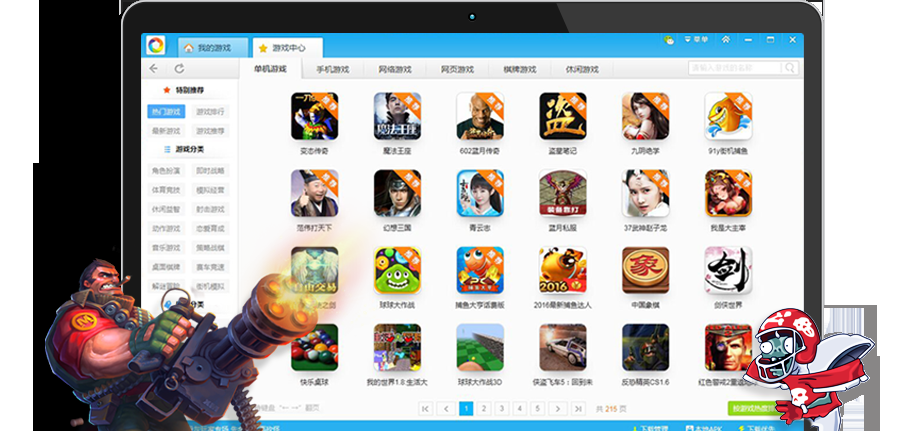Viewport: 903px width, 431px height.
Task: Click the 热门游戏 sidebar button
Action: pos(166,112)
